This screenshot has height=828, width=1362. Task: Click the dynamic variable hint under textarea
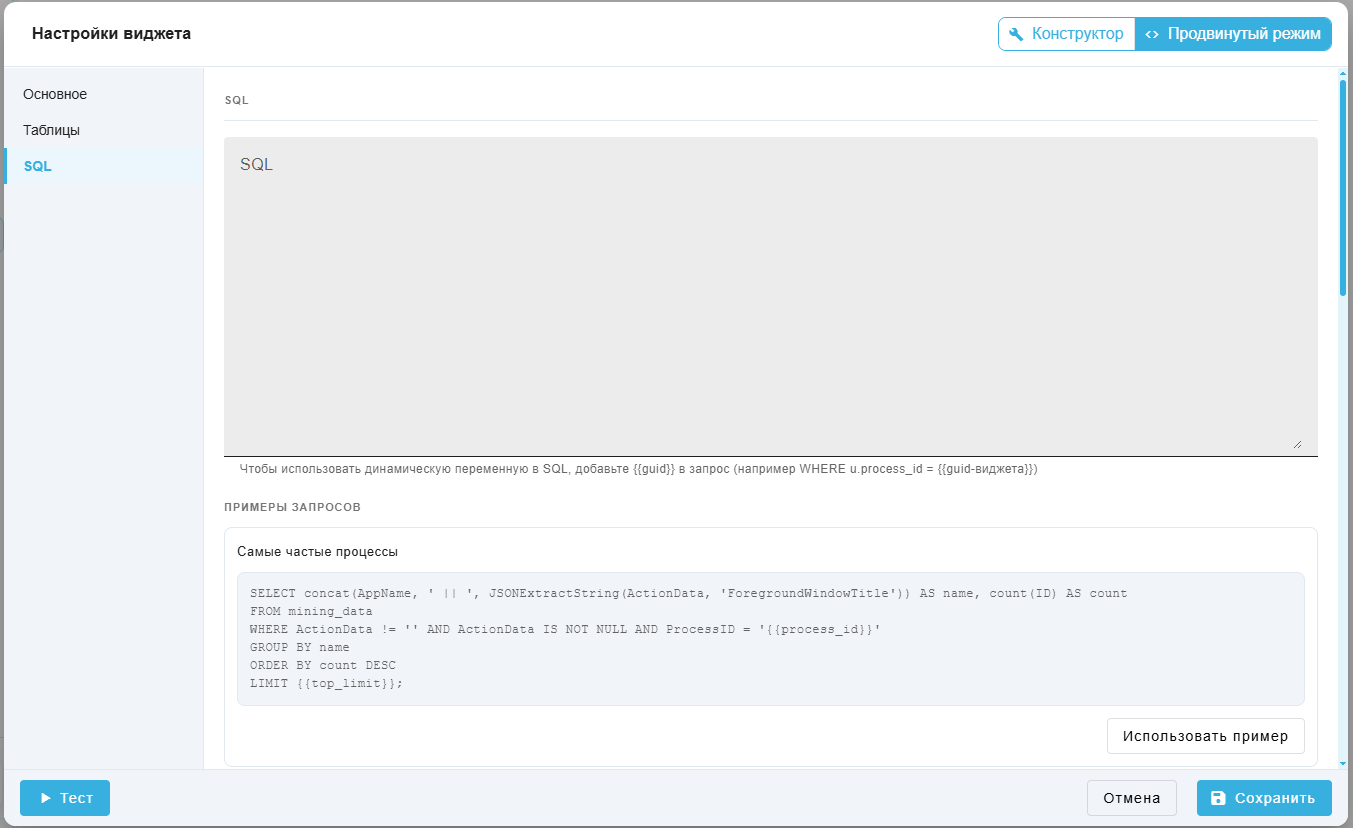coord(639,468)
